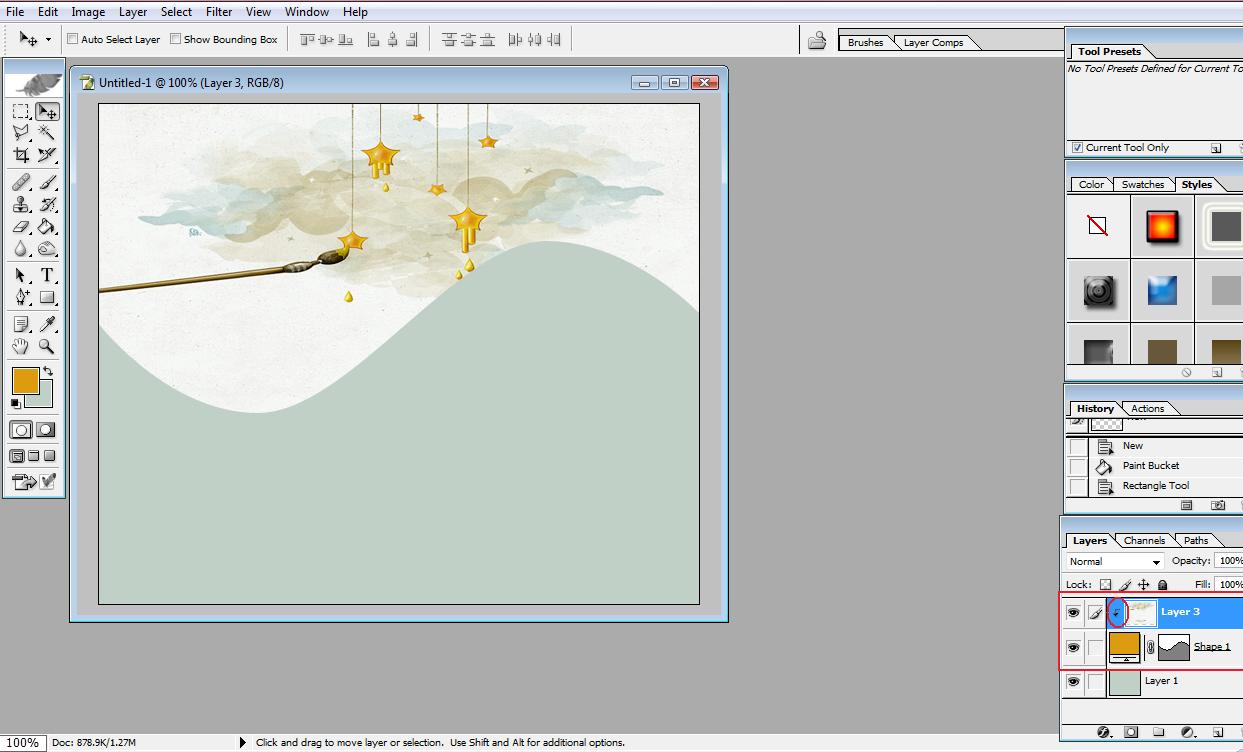Select the Horizontal Type tool
This screenshot has width=1243, height=752.
click(x=47, y=275)
